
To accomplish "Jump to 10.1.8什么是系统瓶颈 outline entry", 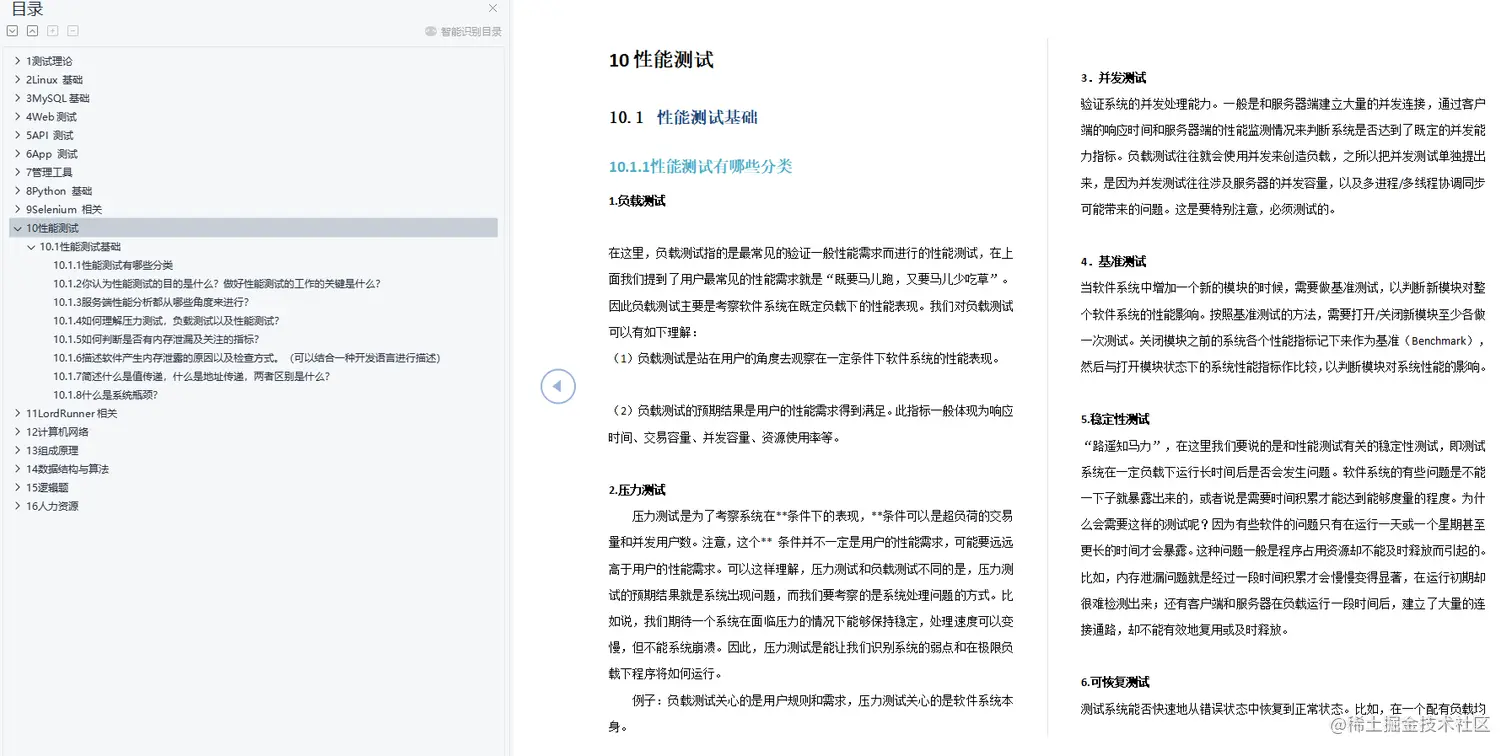I will (x=106, y=394).
